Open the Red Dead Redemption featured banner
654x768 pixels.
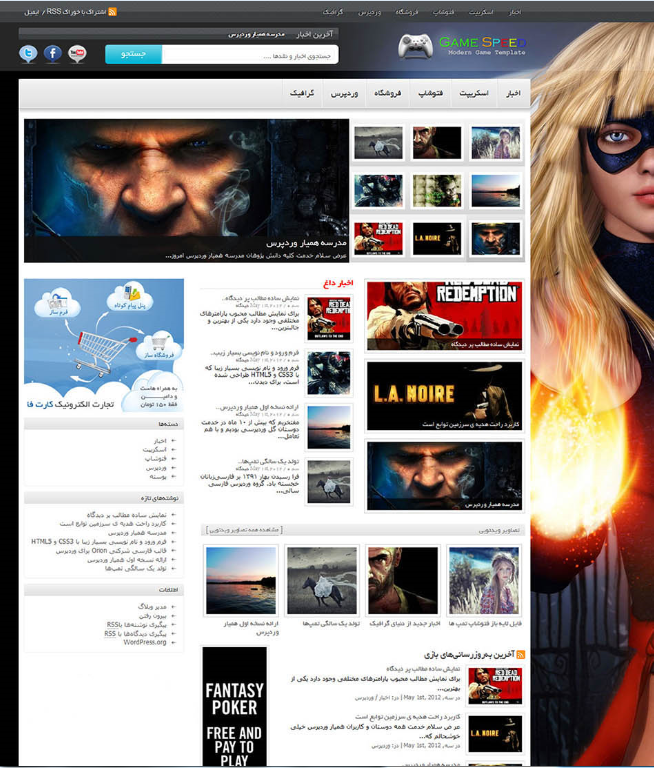pyautogui.click(x=443, y=315)
